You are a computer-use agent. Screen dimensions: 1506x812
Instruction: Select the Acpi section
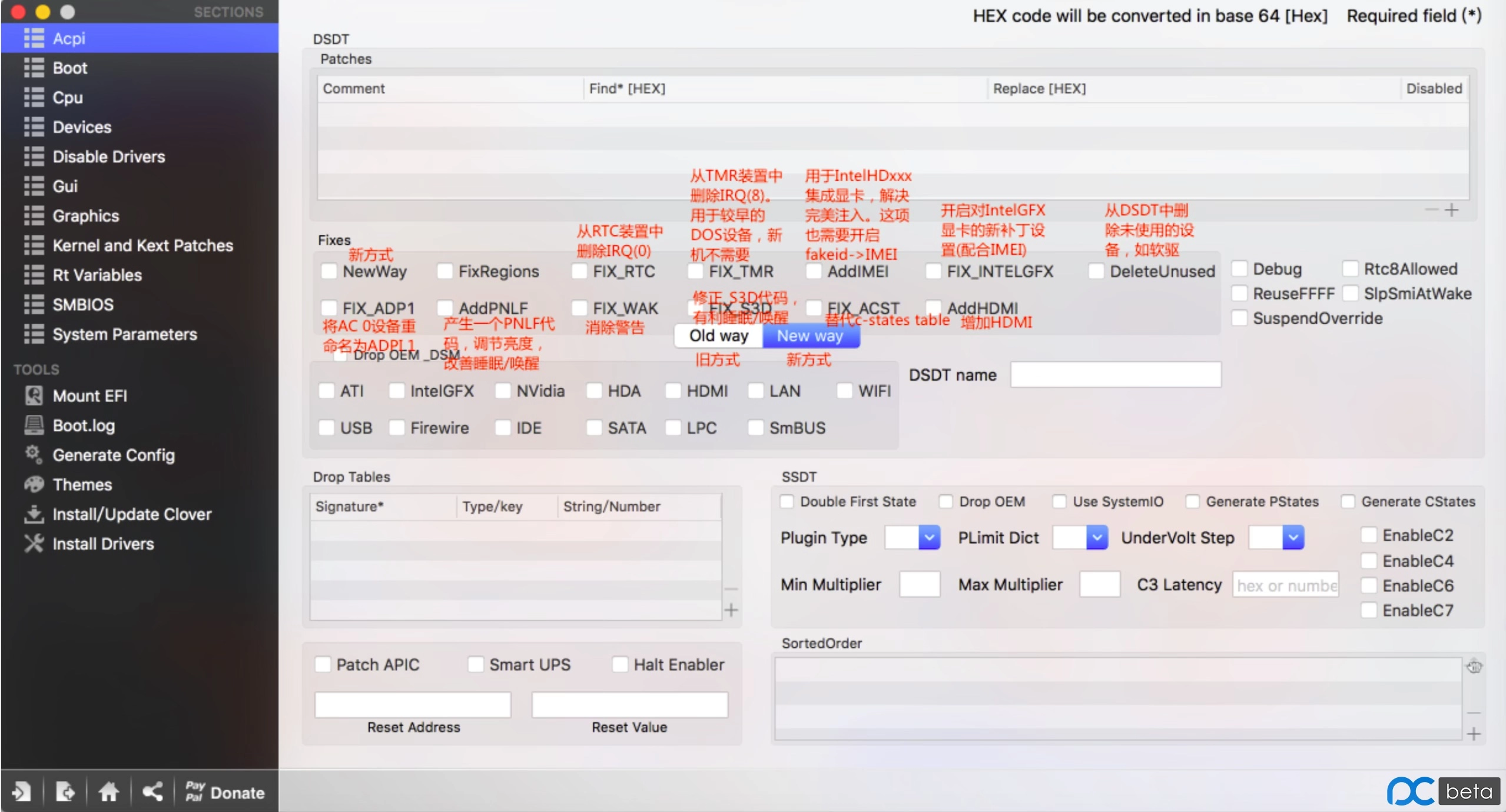(140, 38)
